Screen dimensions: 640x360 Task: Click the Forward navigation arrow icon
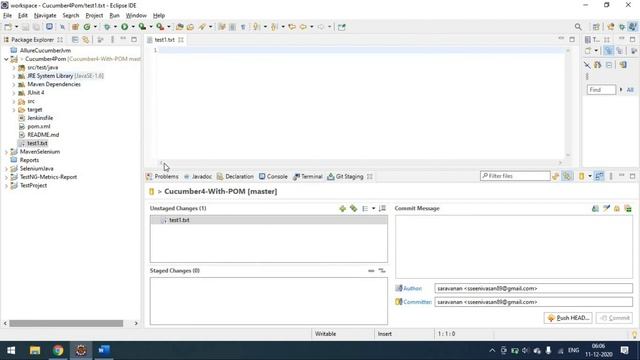point(321,27)
